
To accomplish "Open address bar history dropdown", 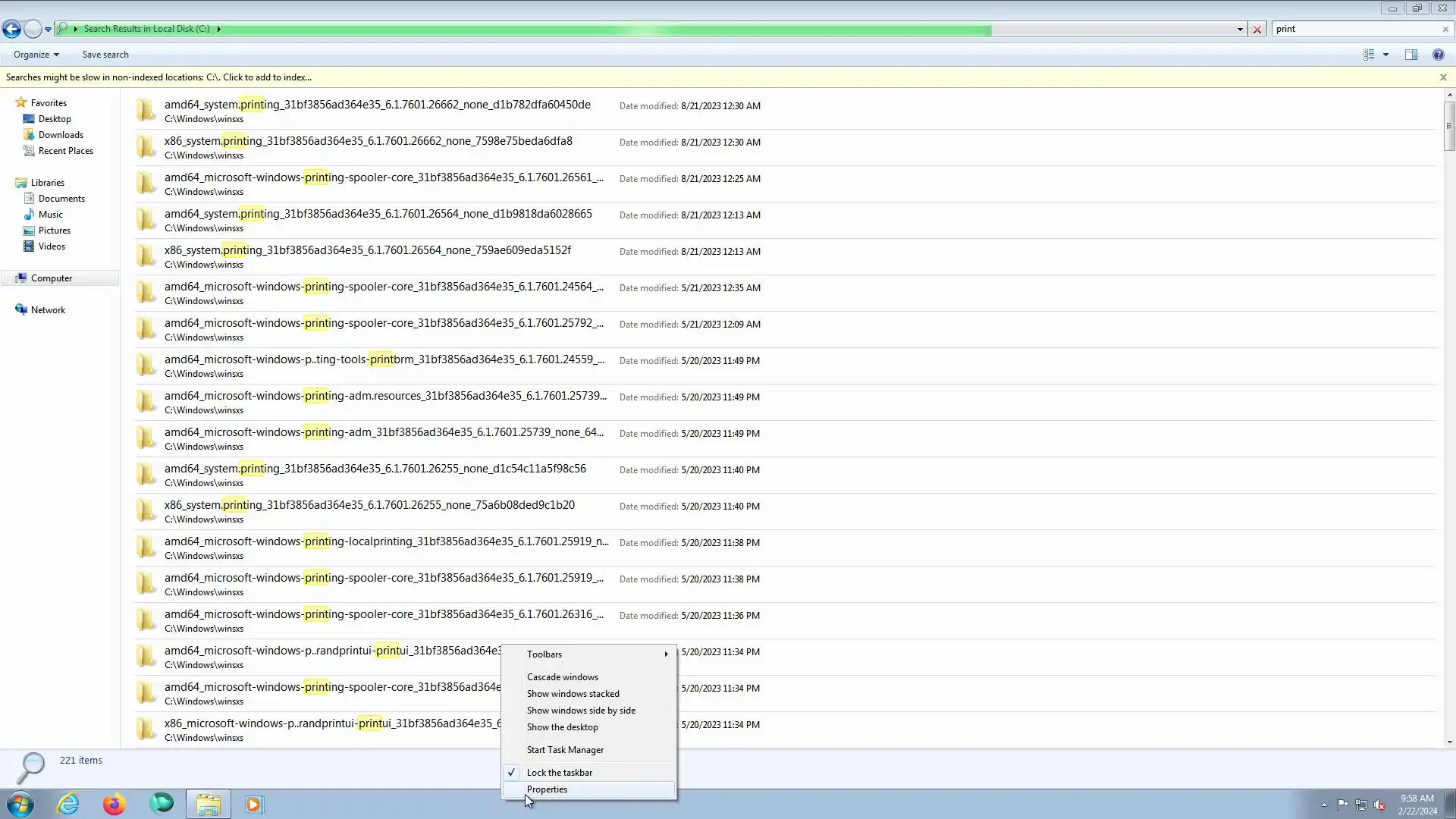I will pos(1240,30).
